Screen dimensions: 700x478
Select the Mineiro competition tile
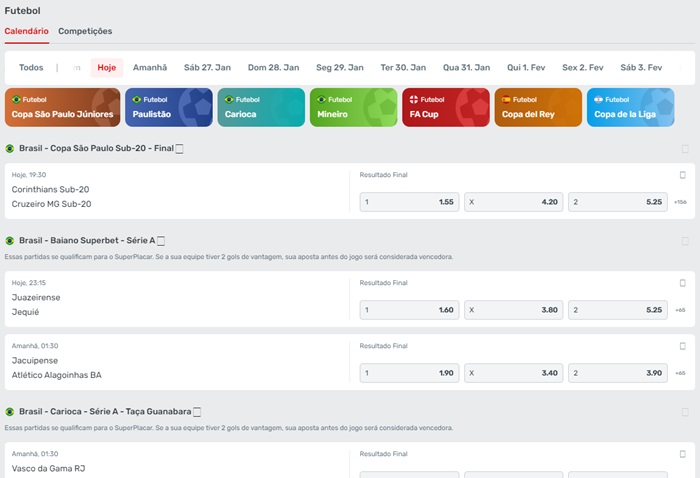tap(353, 108)
